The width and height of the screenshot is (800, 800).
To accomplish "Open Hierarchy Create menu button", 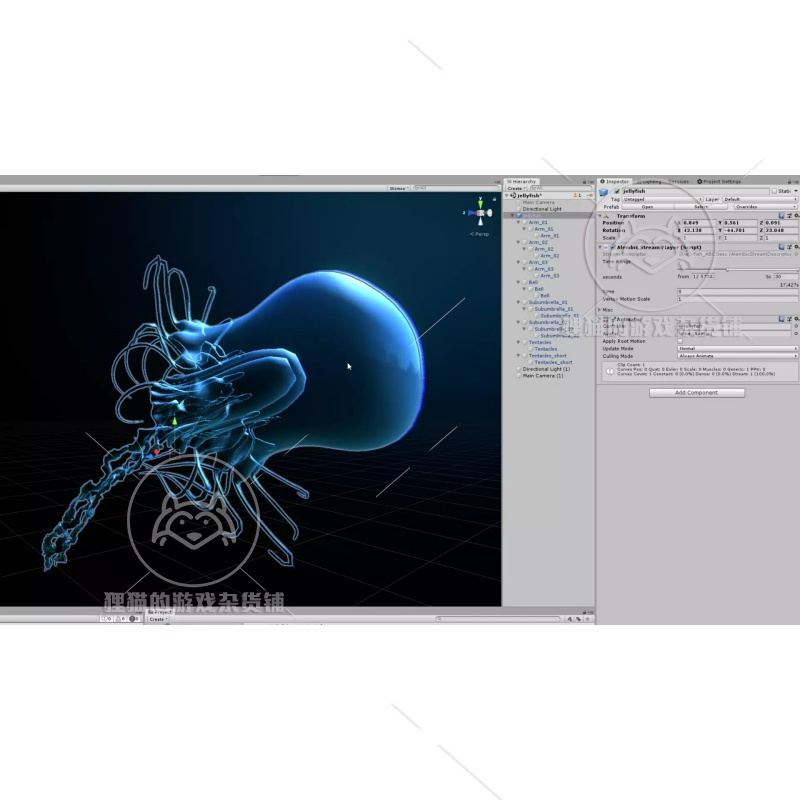I will [x=517, y=188].
